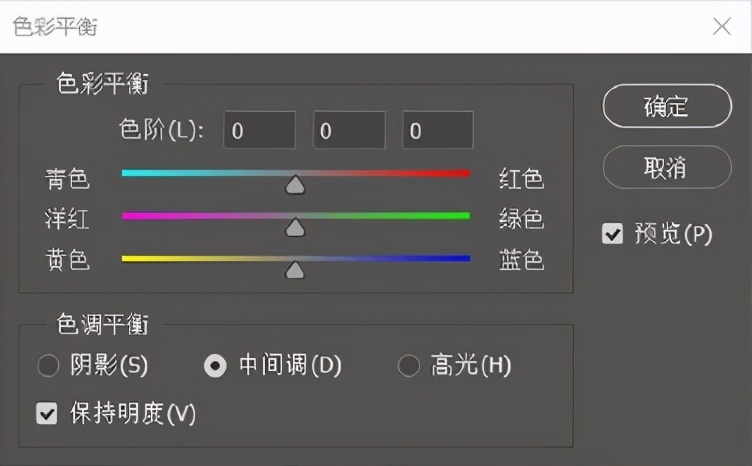This screenshot has height=466, width=752.
Task: Click the first 色阶(L) input field
Action: point(259,130)
